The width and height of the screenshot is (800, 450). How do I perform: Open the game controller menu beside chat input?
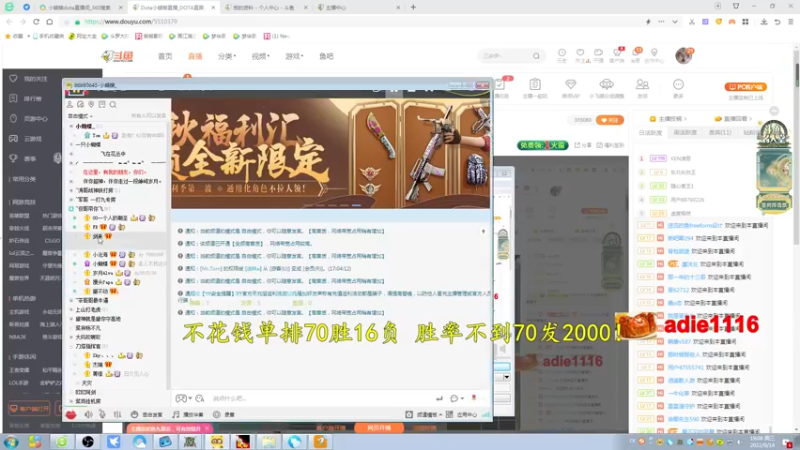click(183, 398)
